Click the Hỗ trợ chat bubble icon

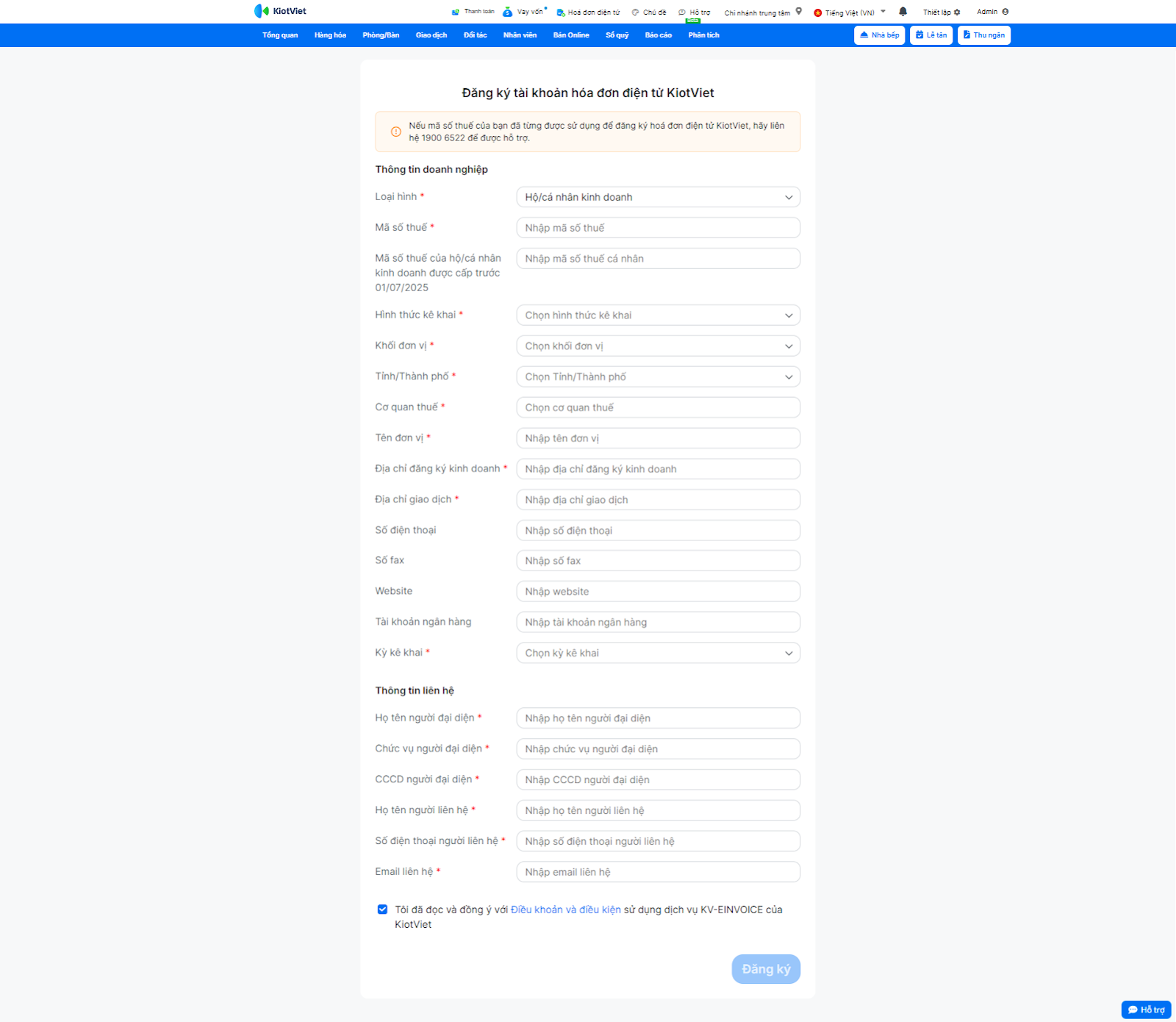click(x=682, y=12)
